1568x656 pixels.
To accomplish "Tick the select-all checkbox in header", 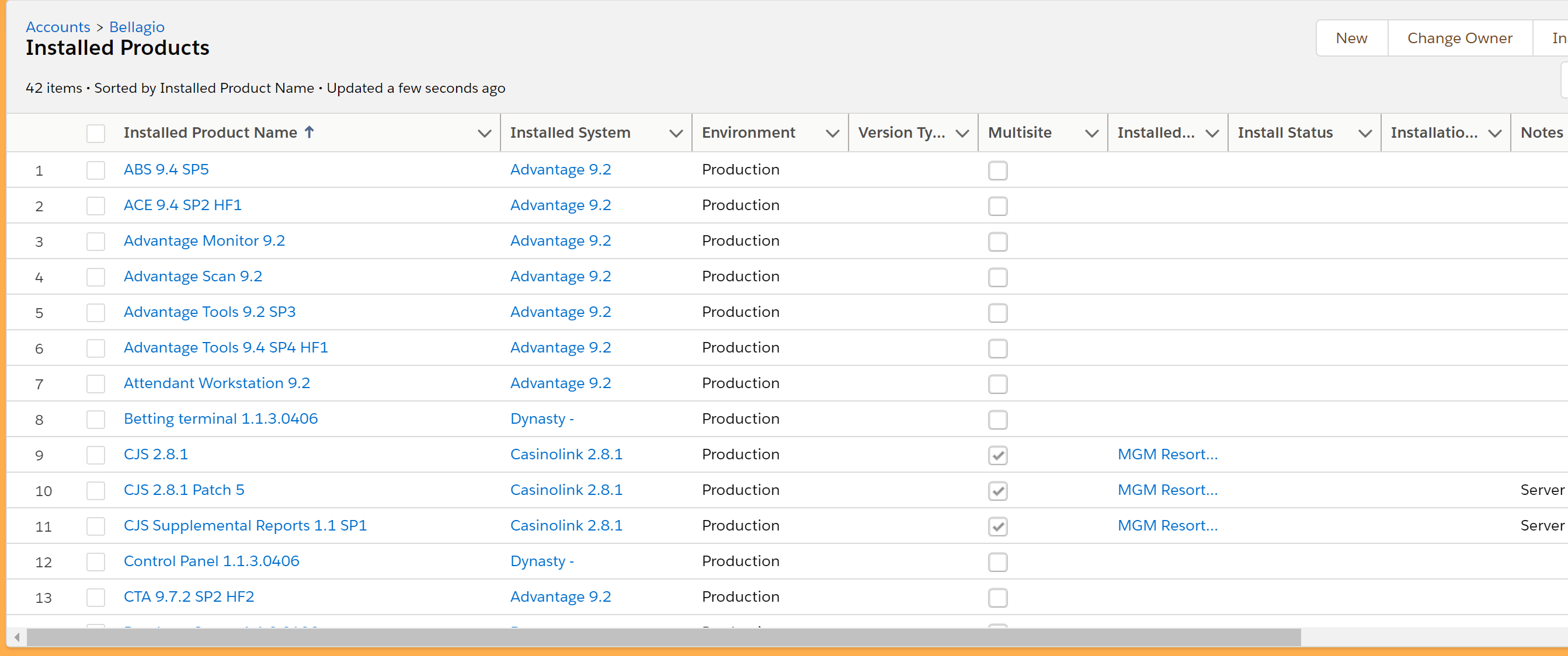I will (96, 133).
